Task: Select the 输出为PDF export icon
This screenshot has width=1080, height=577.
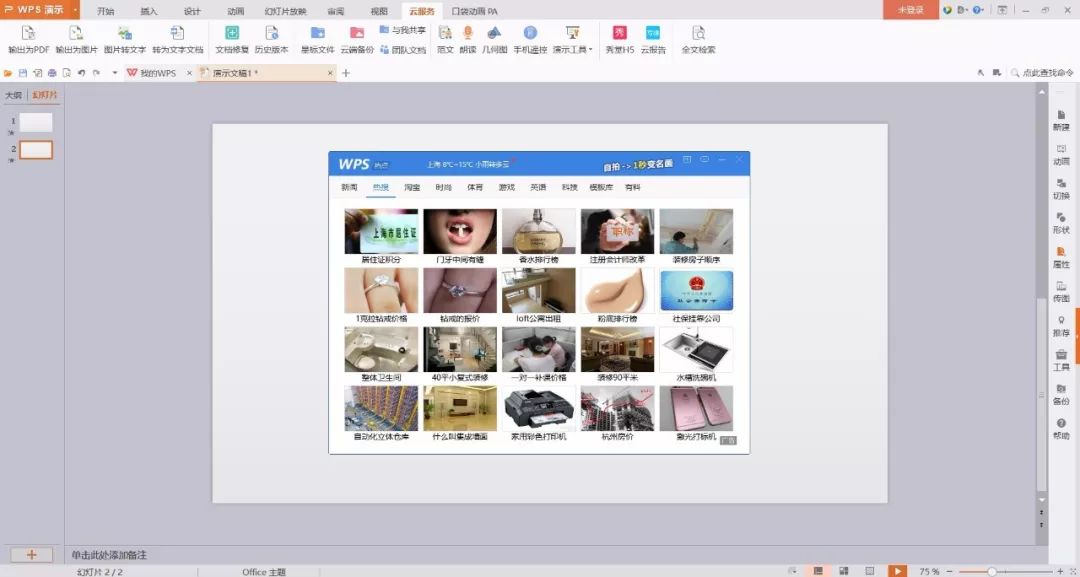Action: 28,38
